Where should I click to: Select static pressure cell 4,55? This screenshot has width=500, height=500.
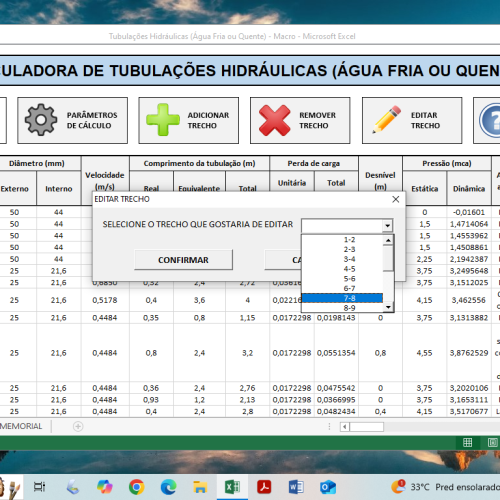pos(425,353)
